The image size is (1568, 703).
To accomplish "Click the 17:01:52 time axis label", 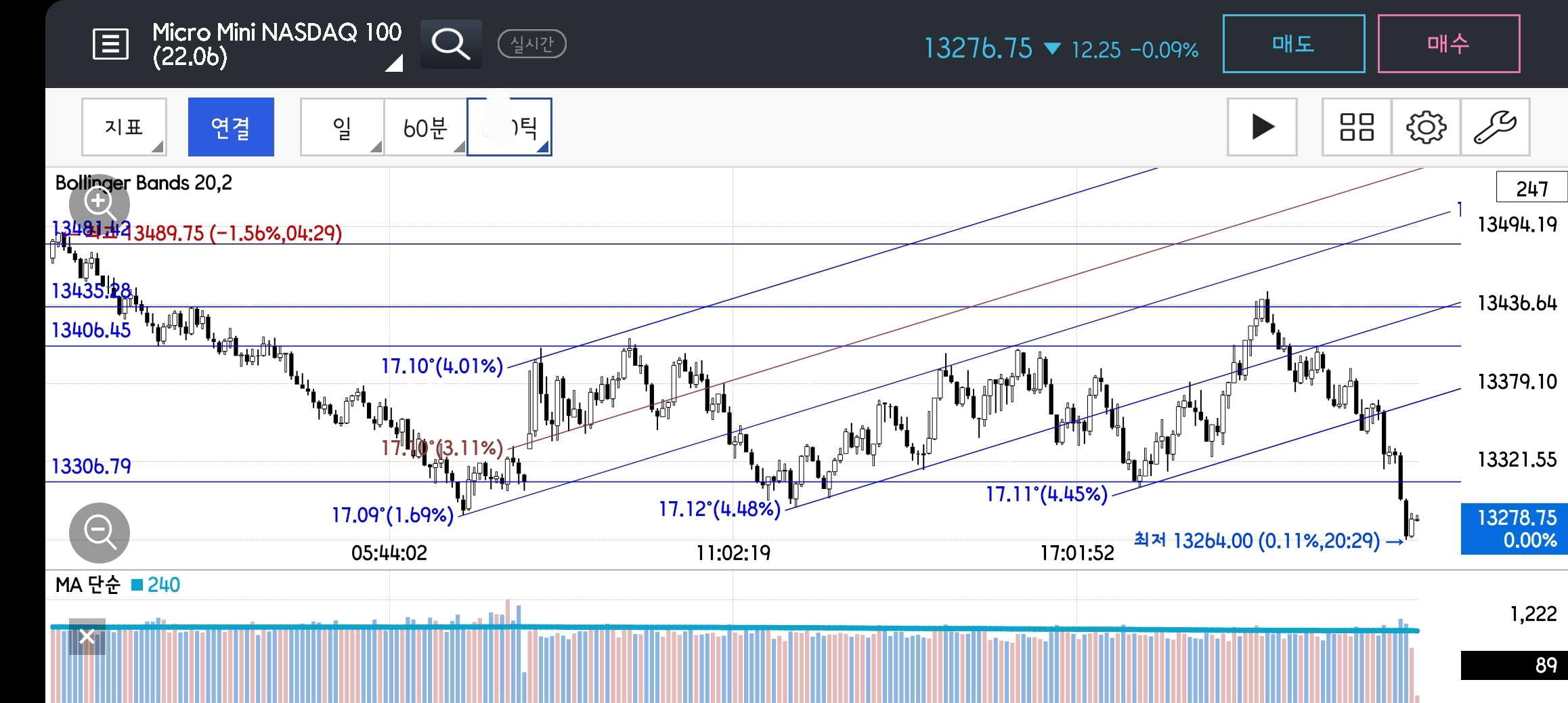I will point(1077,553).
